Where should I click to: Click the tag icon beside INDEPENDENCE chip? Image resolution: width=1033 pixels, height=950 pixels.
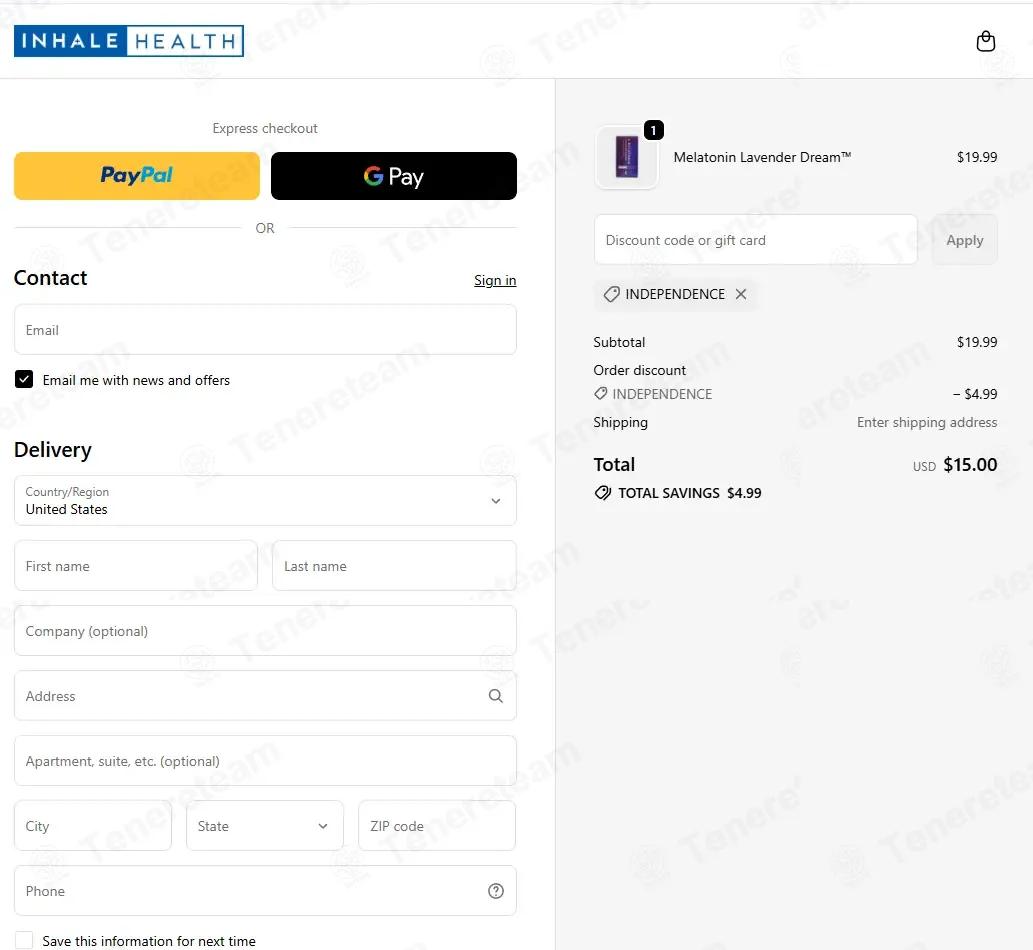[x=611, y=294]
